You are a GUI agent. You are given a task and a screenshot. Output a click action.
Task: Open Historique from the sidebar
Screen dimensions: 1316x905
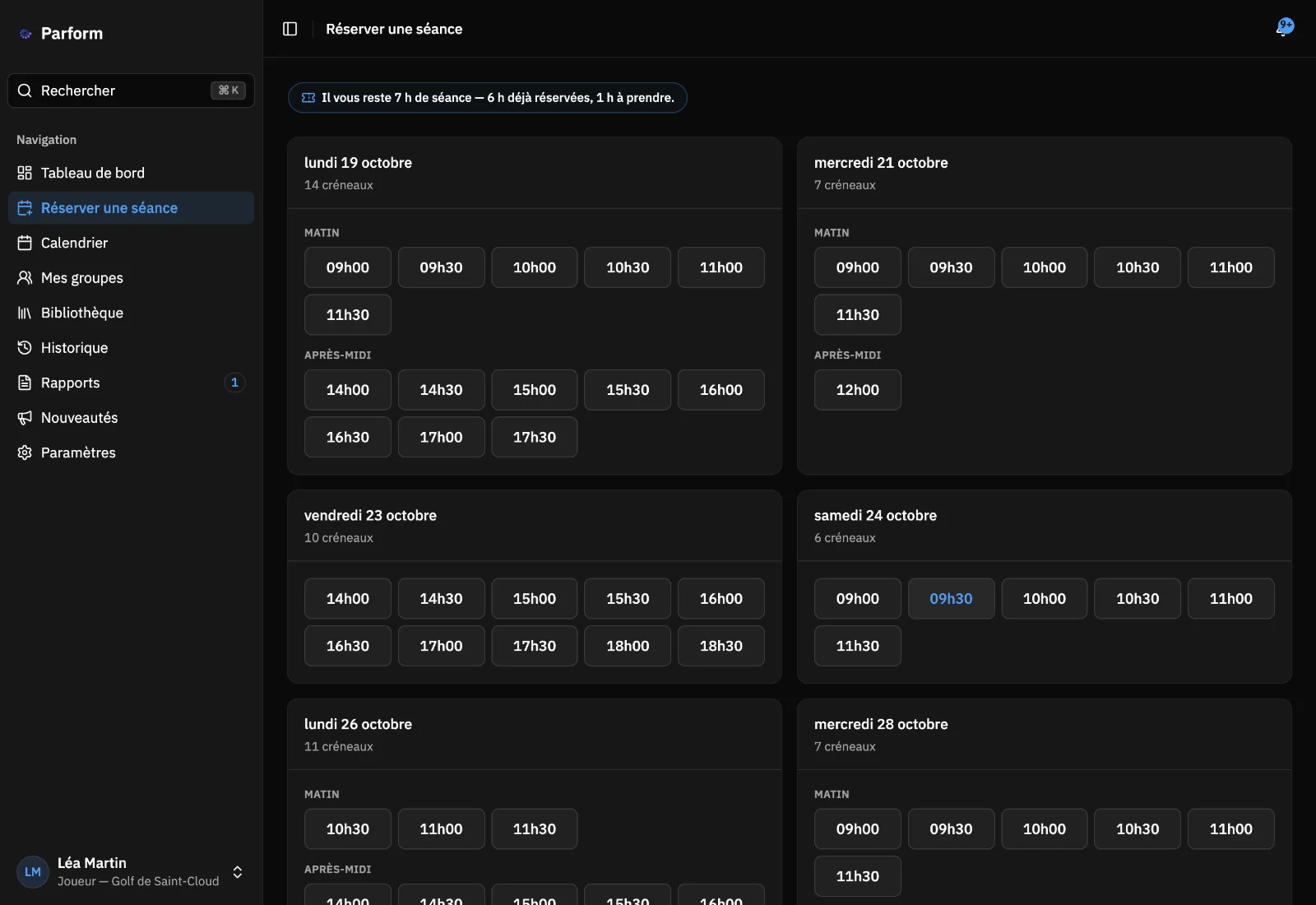132,348
